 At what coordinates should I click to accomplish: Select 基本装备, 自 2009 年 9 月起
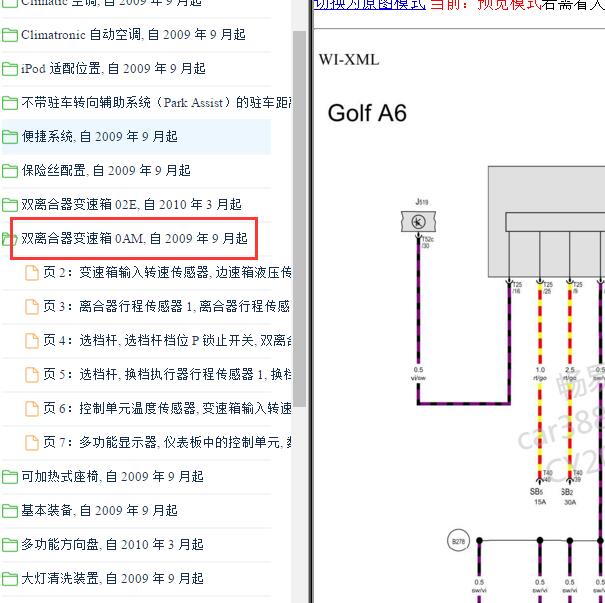(100, 510)
